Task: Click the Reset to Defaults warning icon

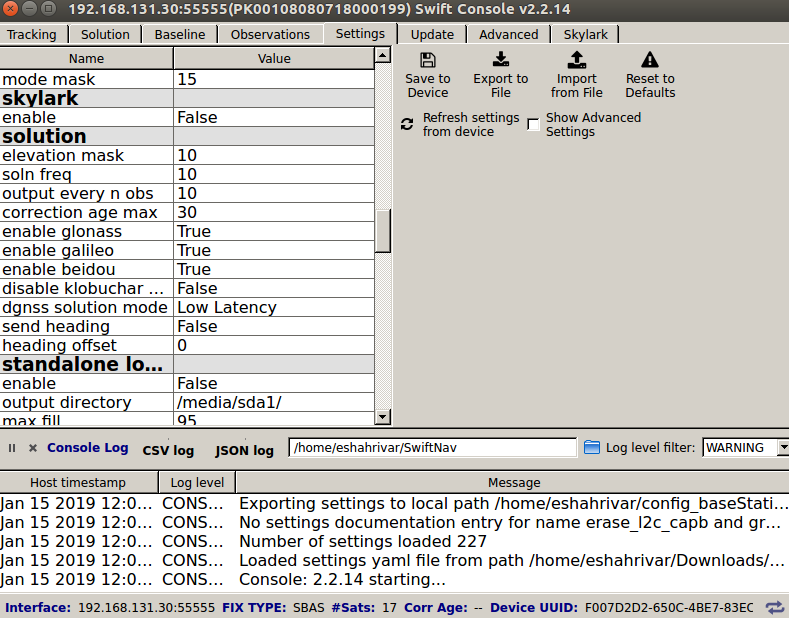Action: click(x=650, y=60)
